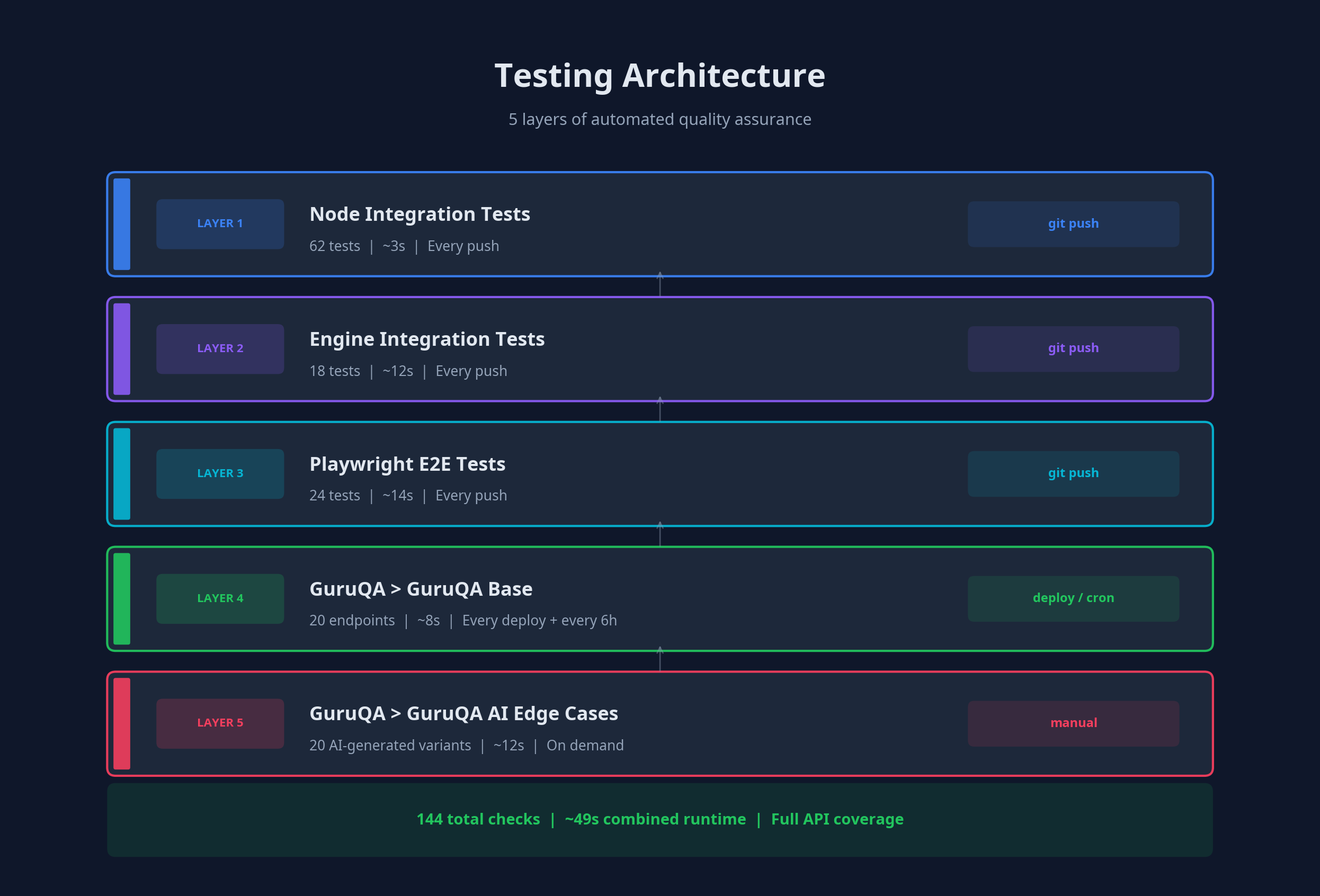Click the manual tag
The width and height of the screenshot is (1320, 896).
pyautogui.click(x=1073, y=723)
